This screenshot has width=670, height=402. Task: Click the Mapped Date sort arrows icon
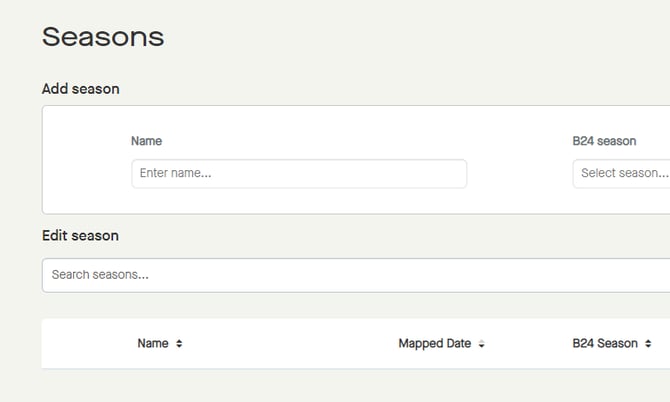tap(481, 344)
